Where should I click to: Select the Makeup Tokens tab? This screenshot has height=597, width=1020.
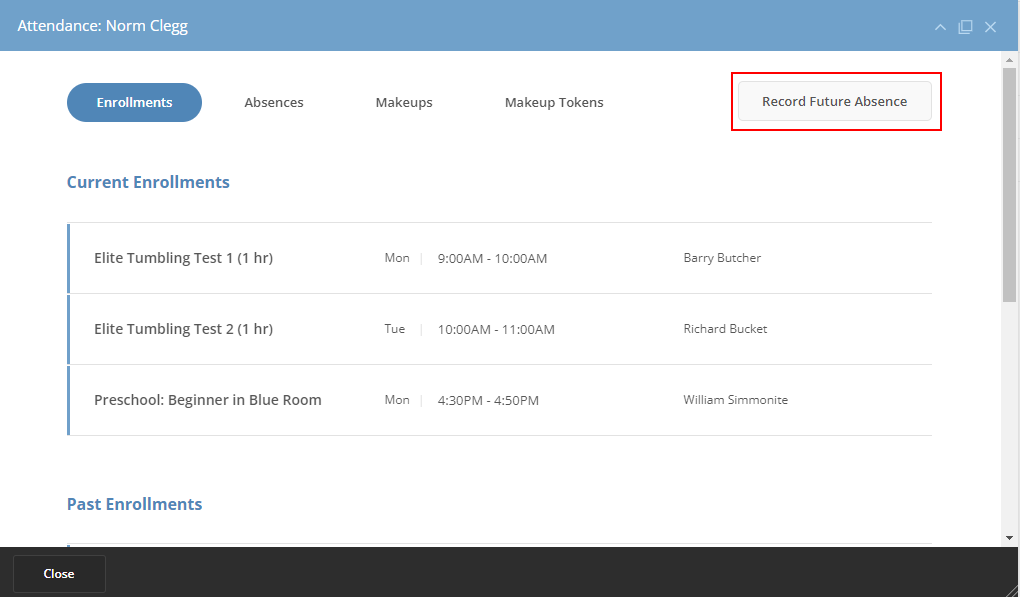click(553, 102)
